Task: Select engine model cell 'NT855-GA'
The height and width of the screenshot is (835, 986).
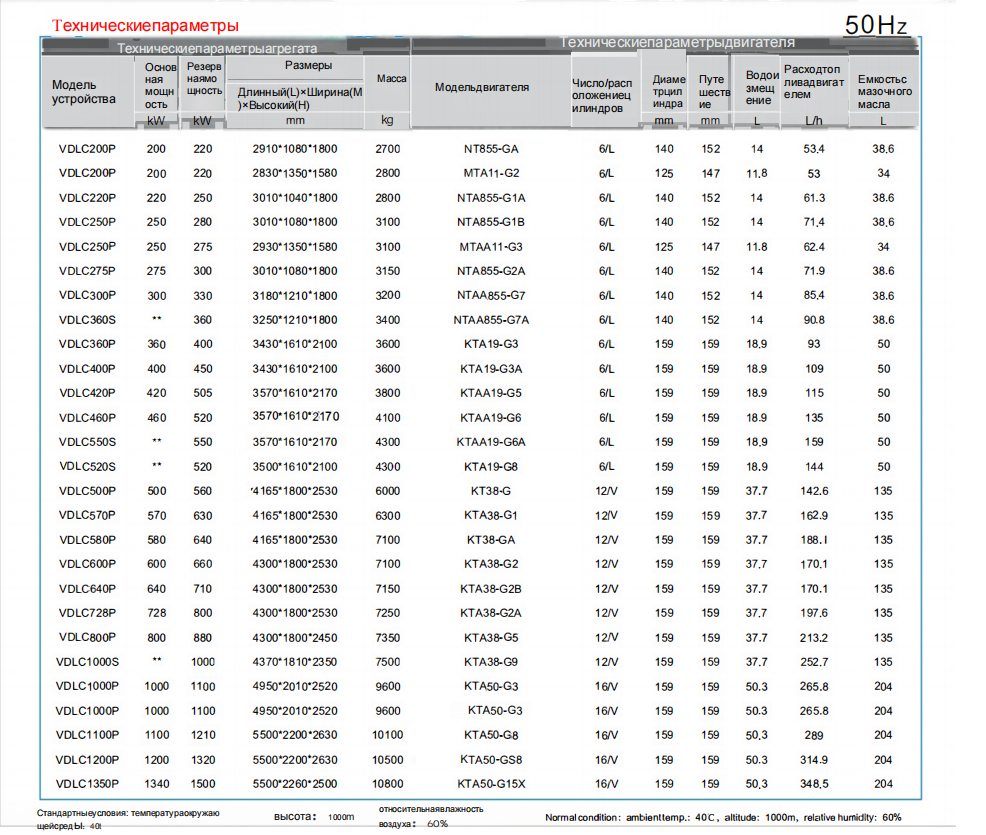Action: [491, 149]
